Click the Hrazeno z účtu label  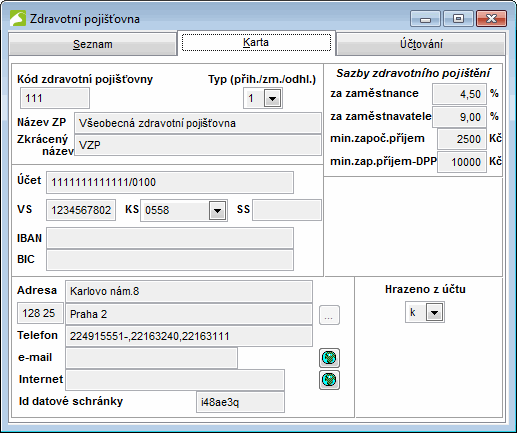[425, 289]
